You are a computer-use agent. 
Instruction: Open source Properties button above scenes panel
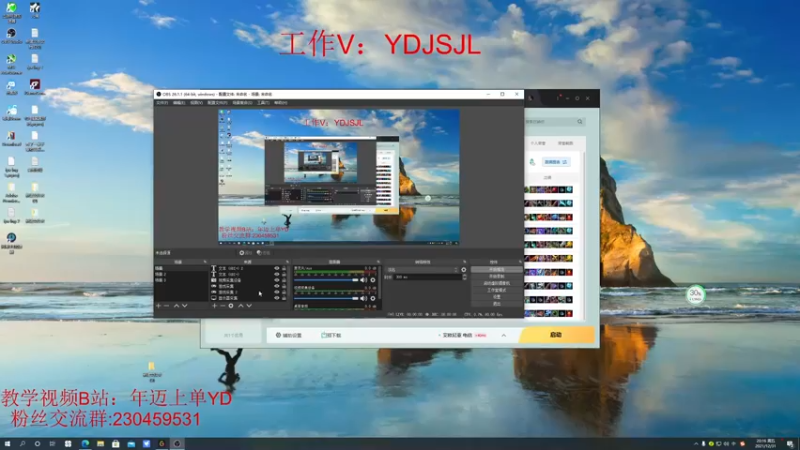point(245,253)
